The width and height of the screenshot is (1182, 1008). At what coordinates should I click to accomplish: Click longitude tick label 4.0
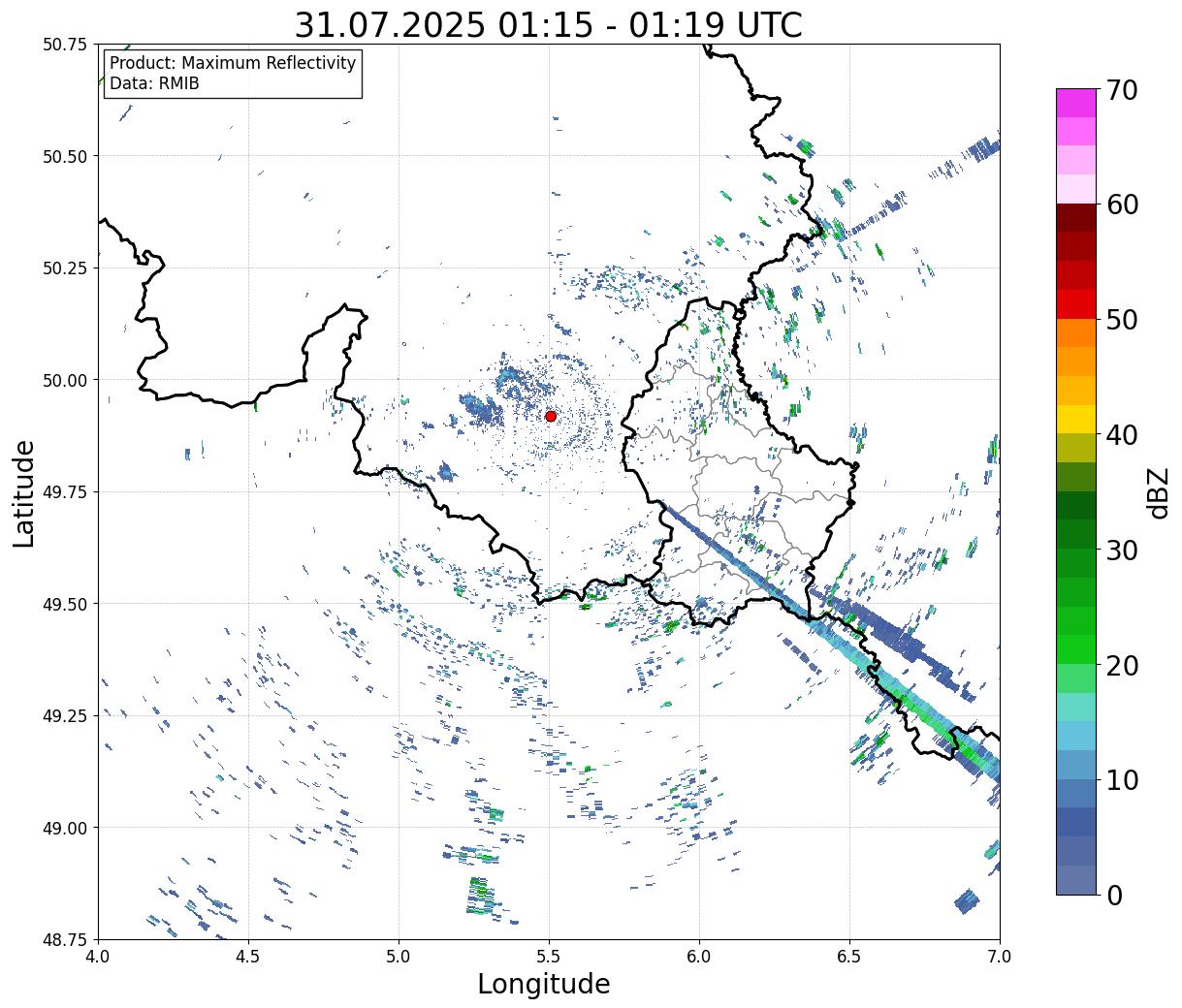(99, 957)
